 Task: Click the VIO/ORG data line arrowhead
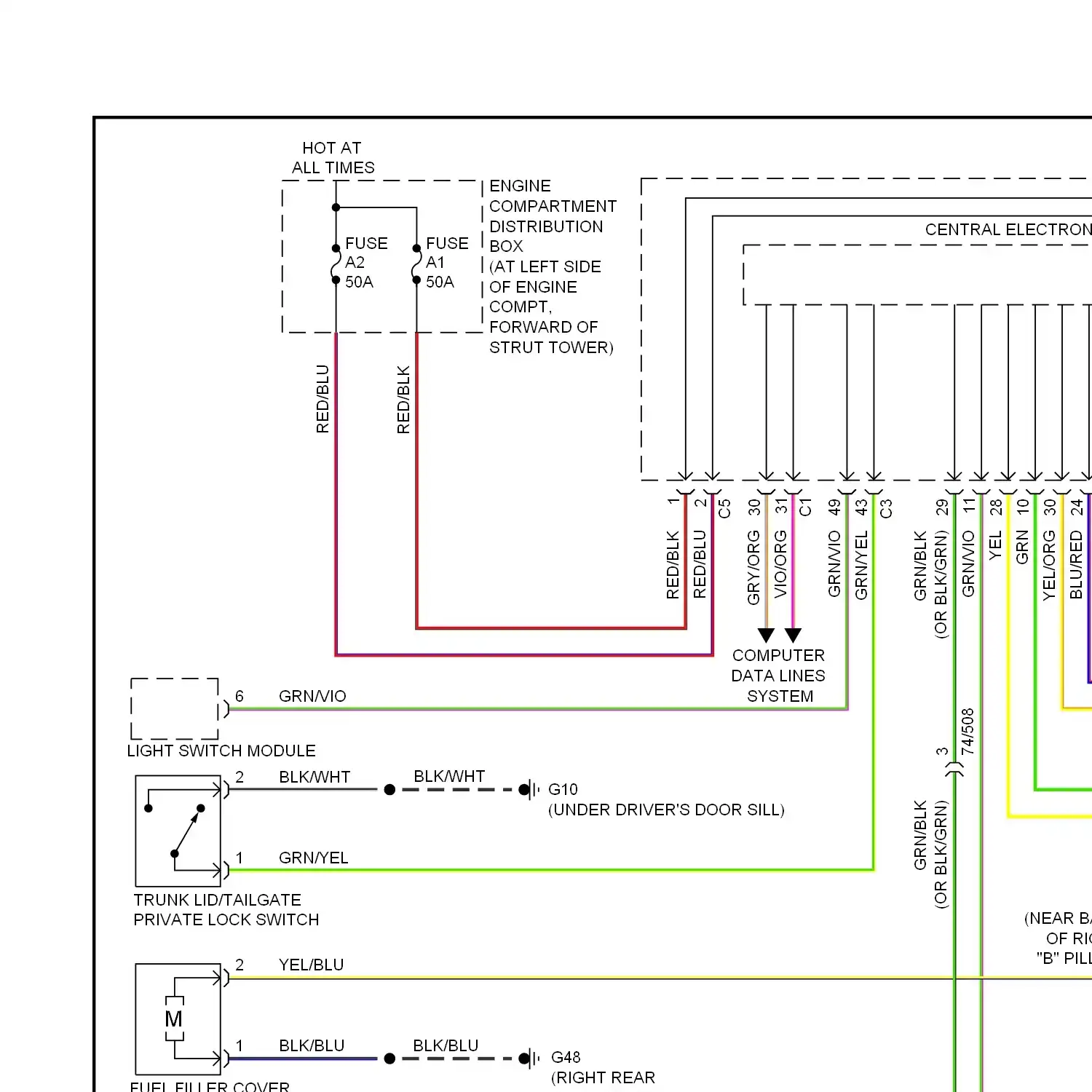(793, 635)
